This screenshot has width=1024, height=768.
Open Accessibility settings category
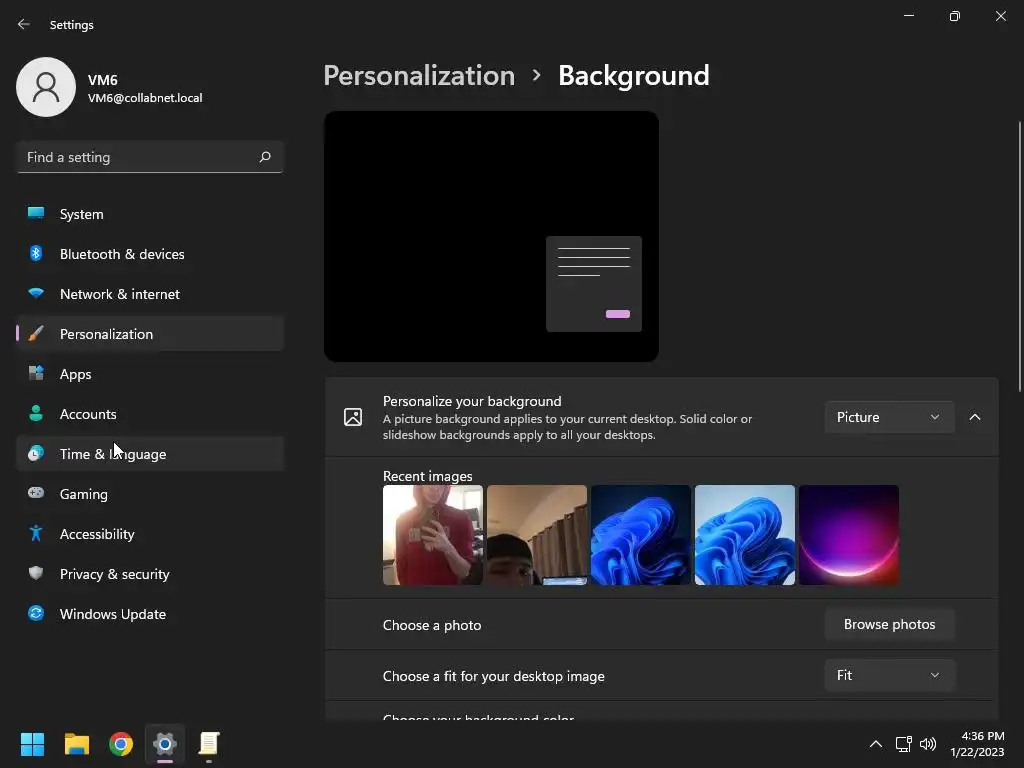coord(150,534)
